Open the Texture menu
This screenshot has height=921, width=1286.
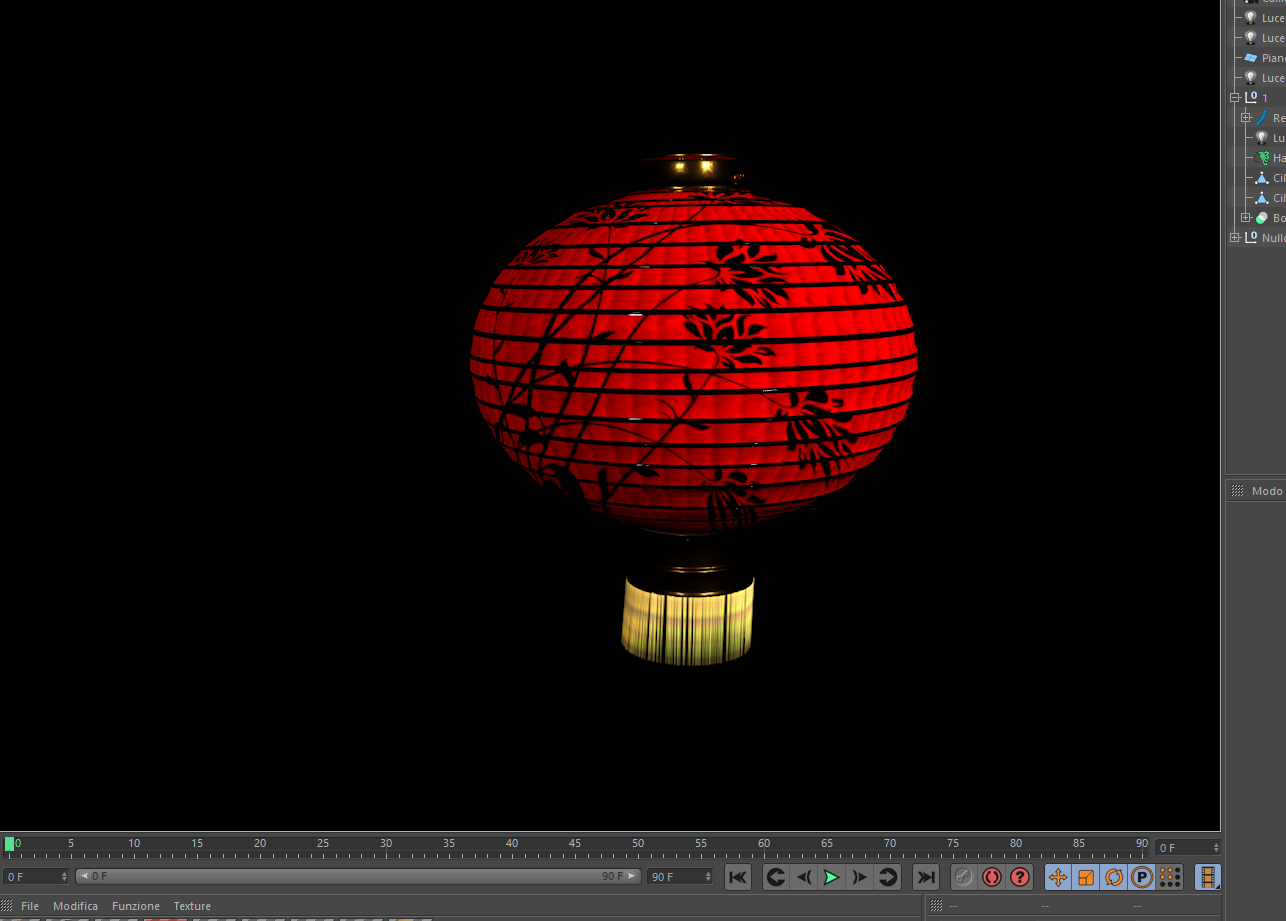192,906
